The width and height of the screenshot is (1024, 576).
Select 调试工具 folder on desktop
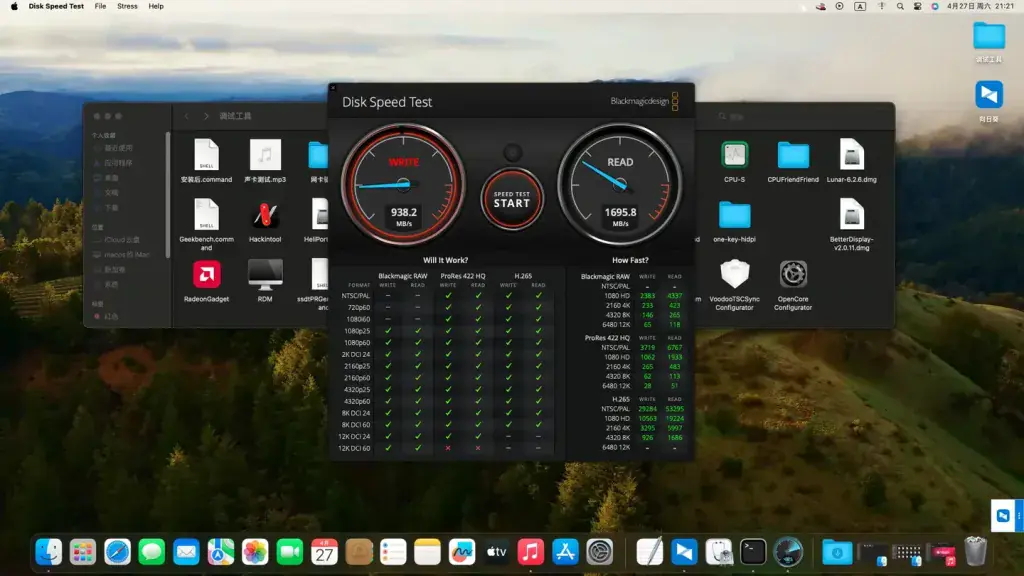tap(989, 41)
